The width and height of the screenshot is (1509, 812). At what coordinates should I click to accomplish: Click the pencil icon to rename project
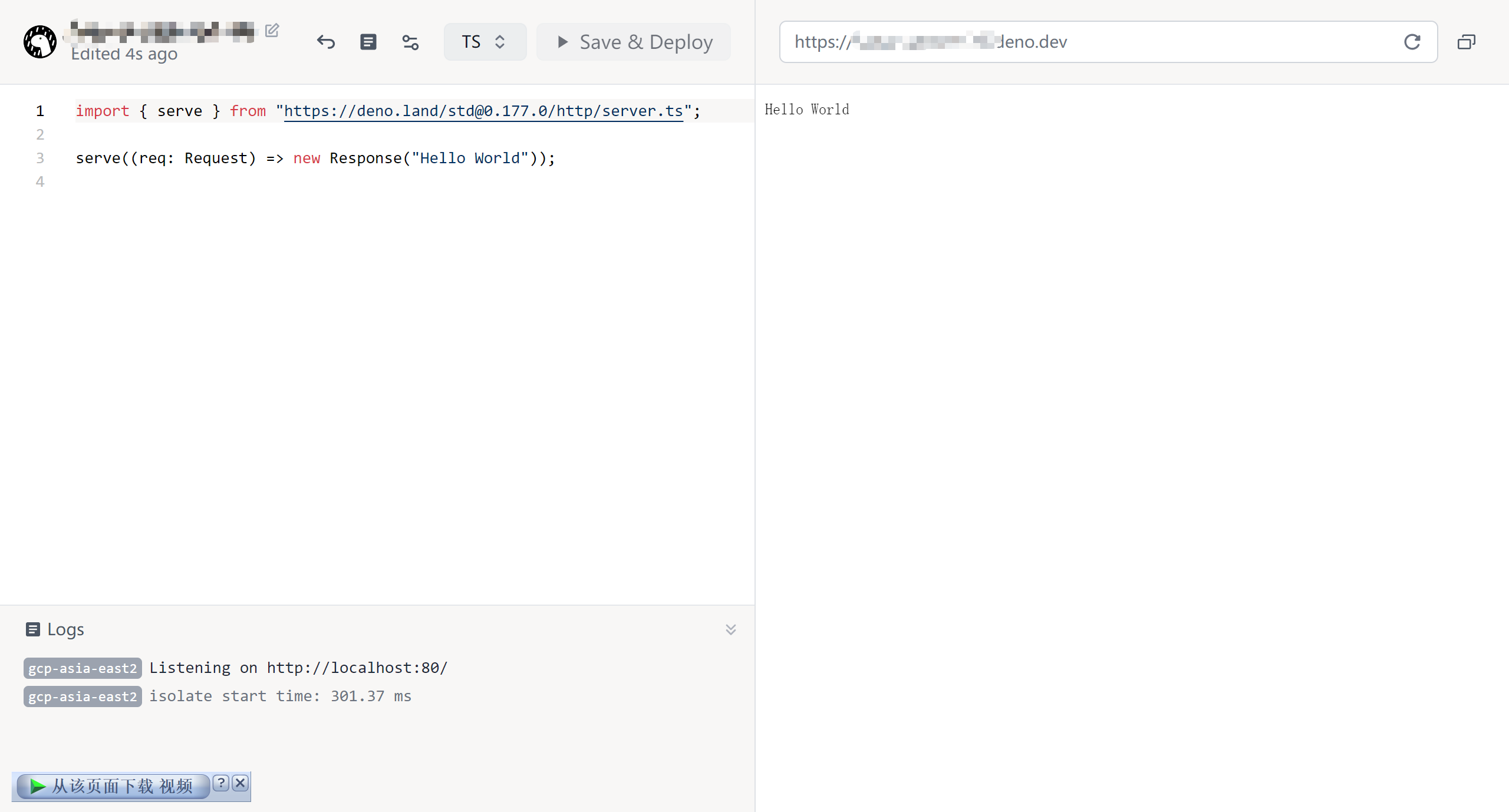(x=272, y=30)
